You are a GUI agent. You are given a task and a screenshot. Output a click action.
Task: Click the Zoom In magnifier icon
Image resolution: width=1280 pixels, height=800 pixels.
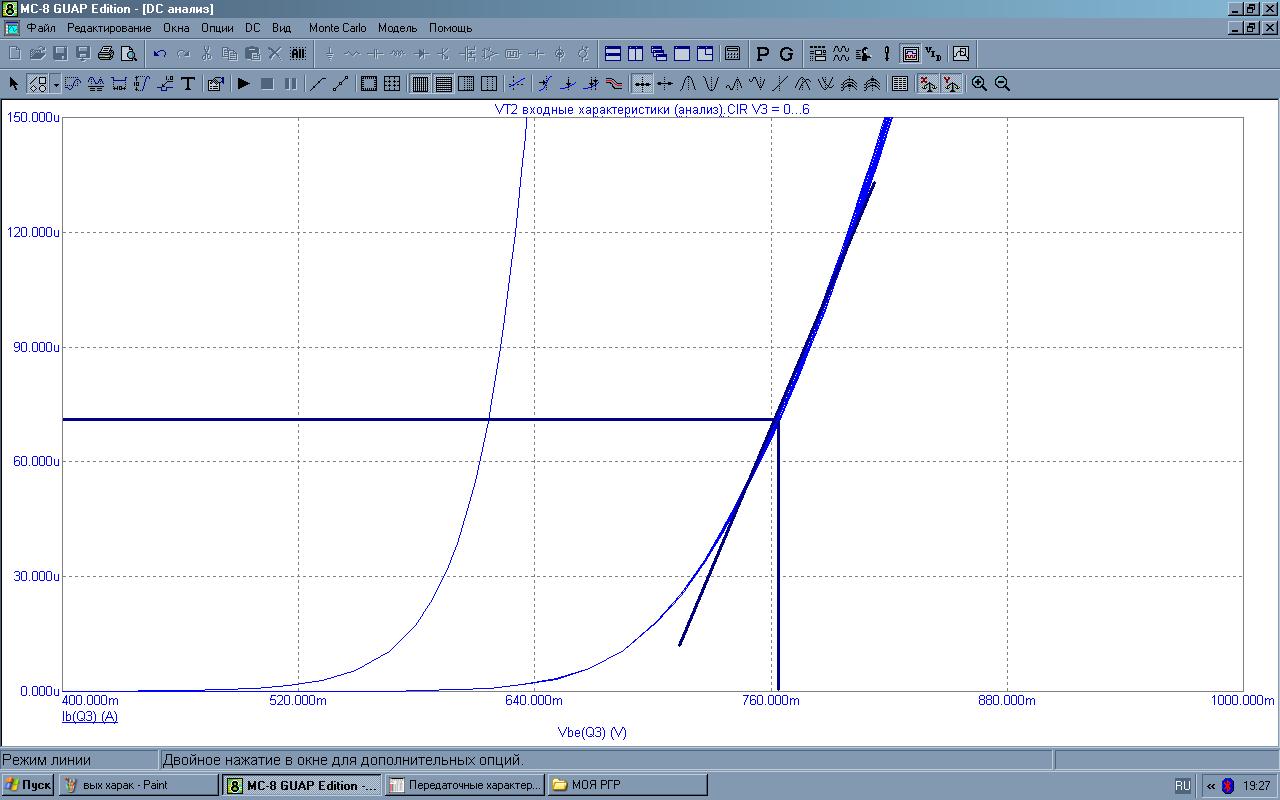979,84
